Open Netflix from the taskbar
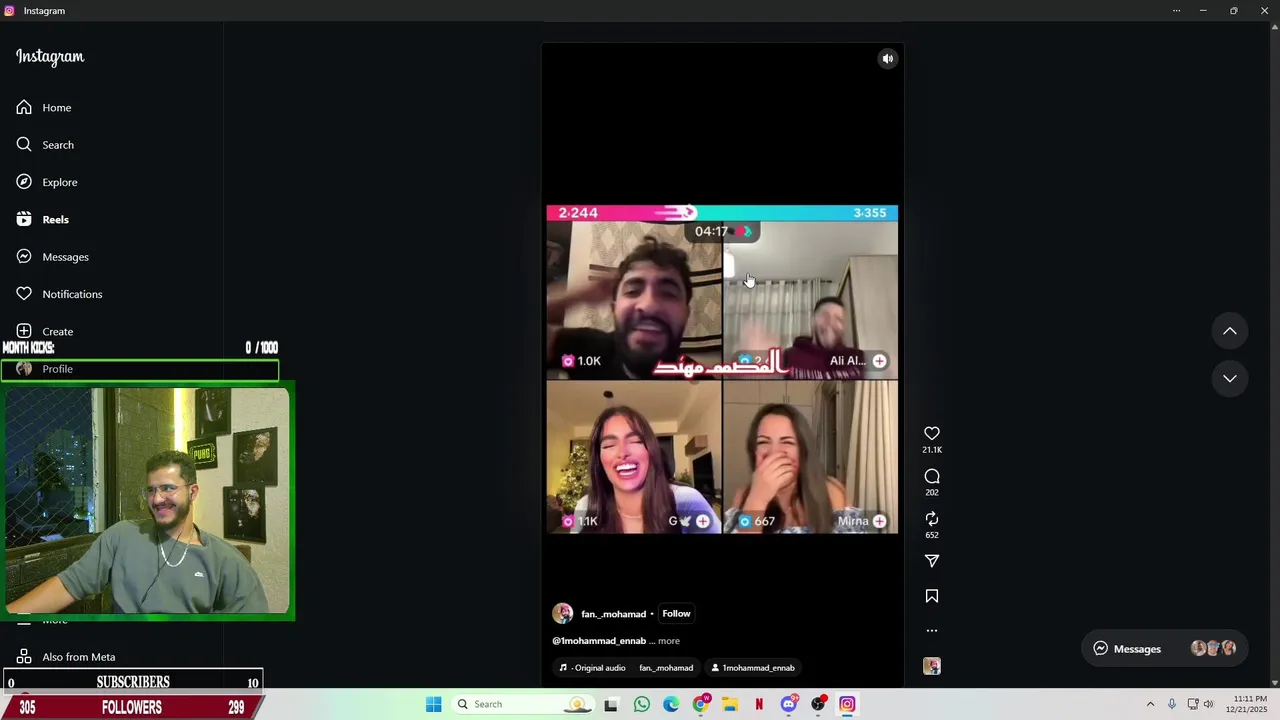This screenshot has width=1280, height=720. pos(759,704)
